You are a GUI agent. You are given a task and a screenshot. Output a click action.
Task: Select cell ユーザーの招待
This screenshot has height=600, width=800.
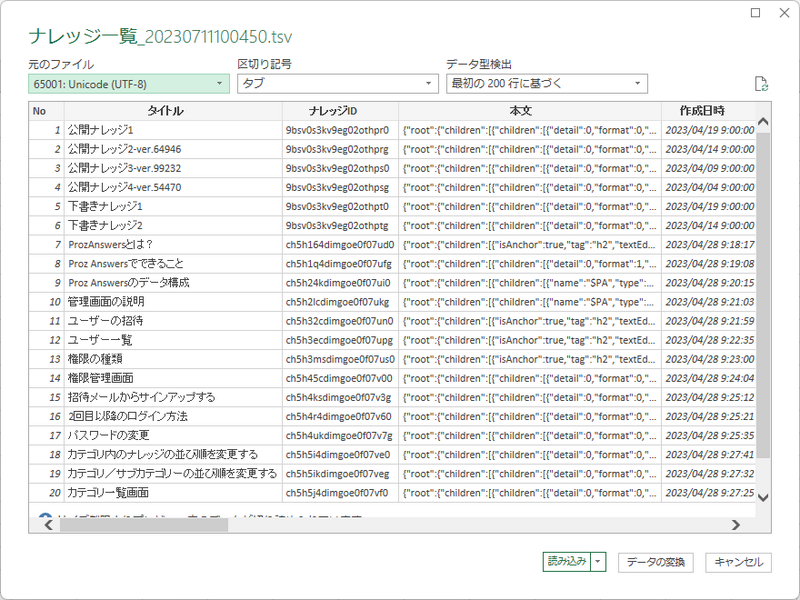click(x=173, y=321)
